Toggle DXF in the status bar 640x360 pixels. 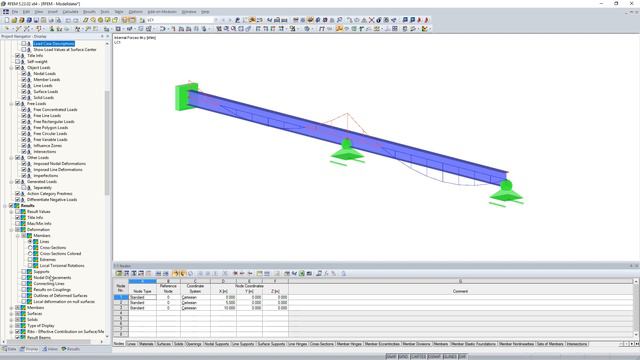462,357
